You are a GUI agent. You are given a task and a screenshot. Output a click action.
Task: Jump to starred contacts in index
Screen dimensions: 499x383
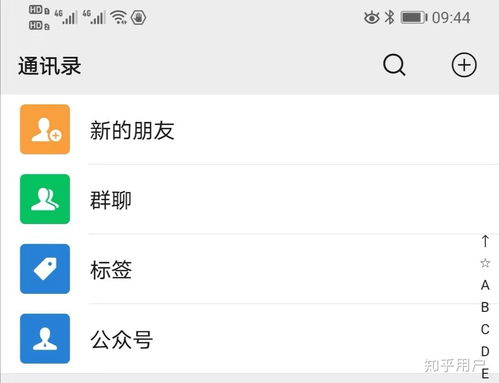(x=485, y=263)
